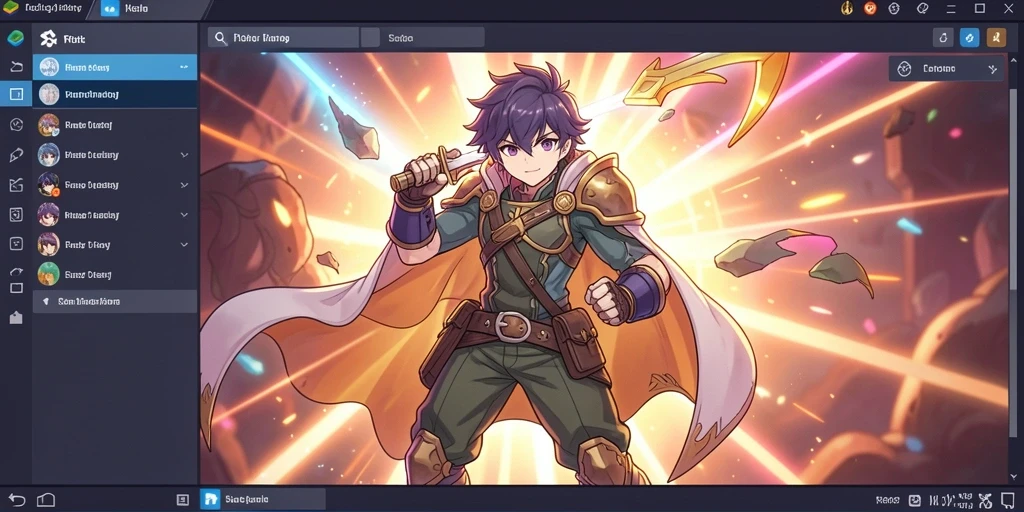The height and width of the screenshot is (512, 1024).
Task: Toggle the selected square panel icon in sidebar
Action: [x=16, y=94]
